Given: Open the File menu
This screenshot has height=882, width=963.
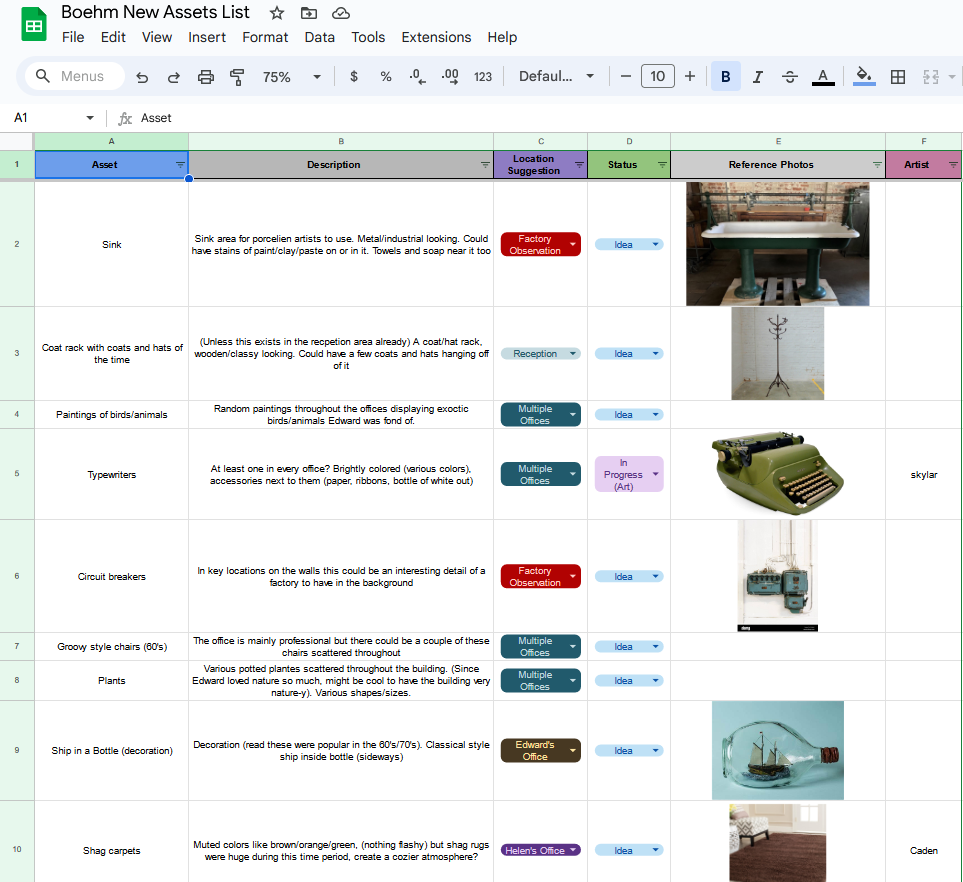Looking at the screenshot, I should click(x=73, y=37).
